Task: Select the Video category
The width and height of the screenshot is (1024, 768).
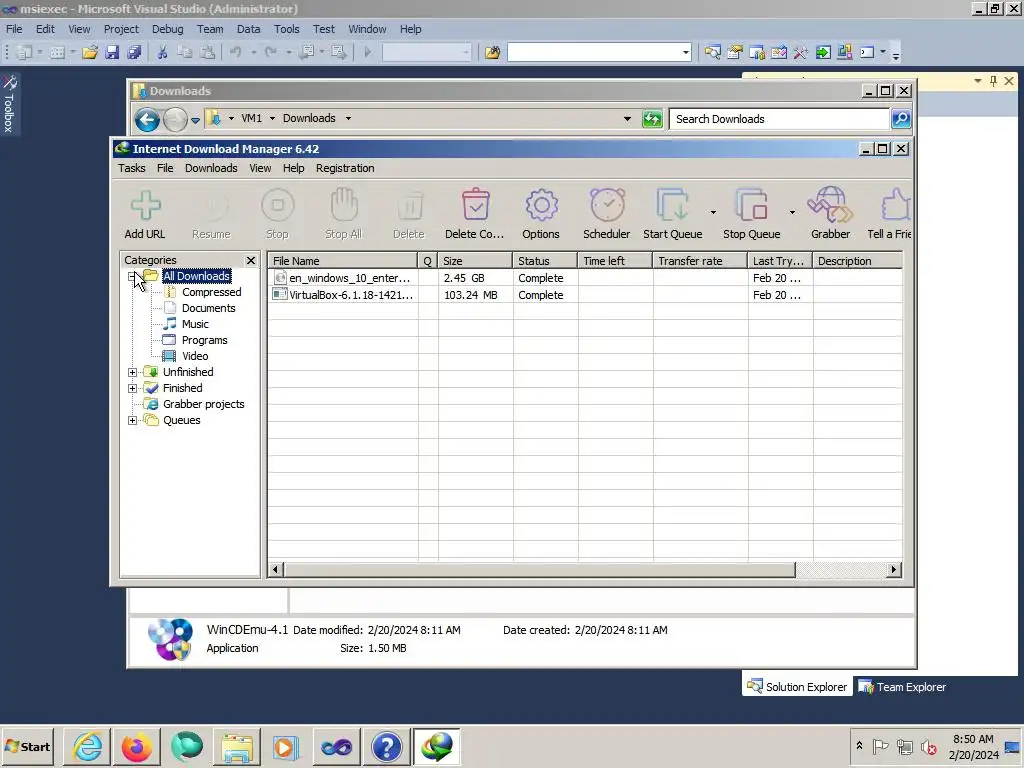Action: [x=195, y=356]
